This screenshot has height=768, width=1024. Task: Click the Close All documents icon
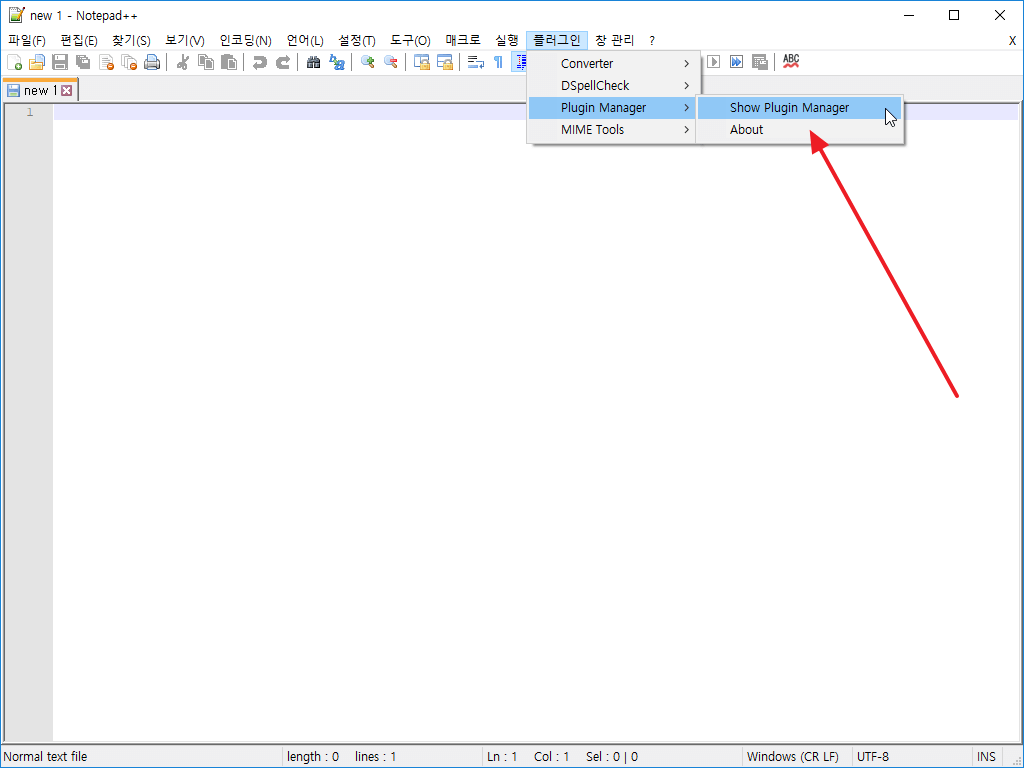pos(129,62)
